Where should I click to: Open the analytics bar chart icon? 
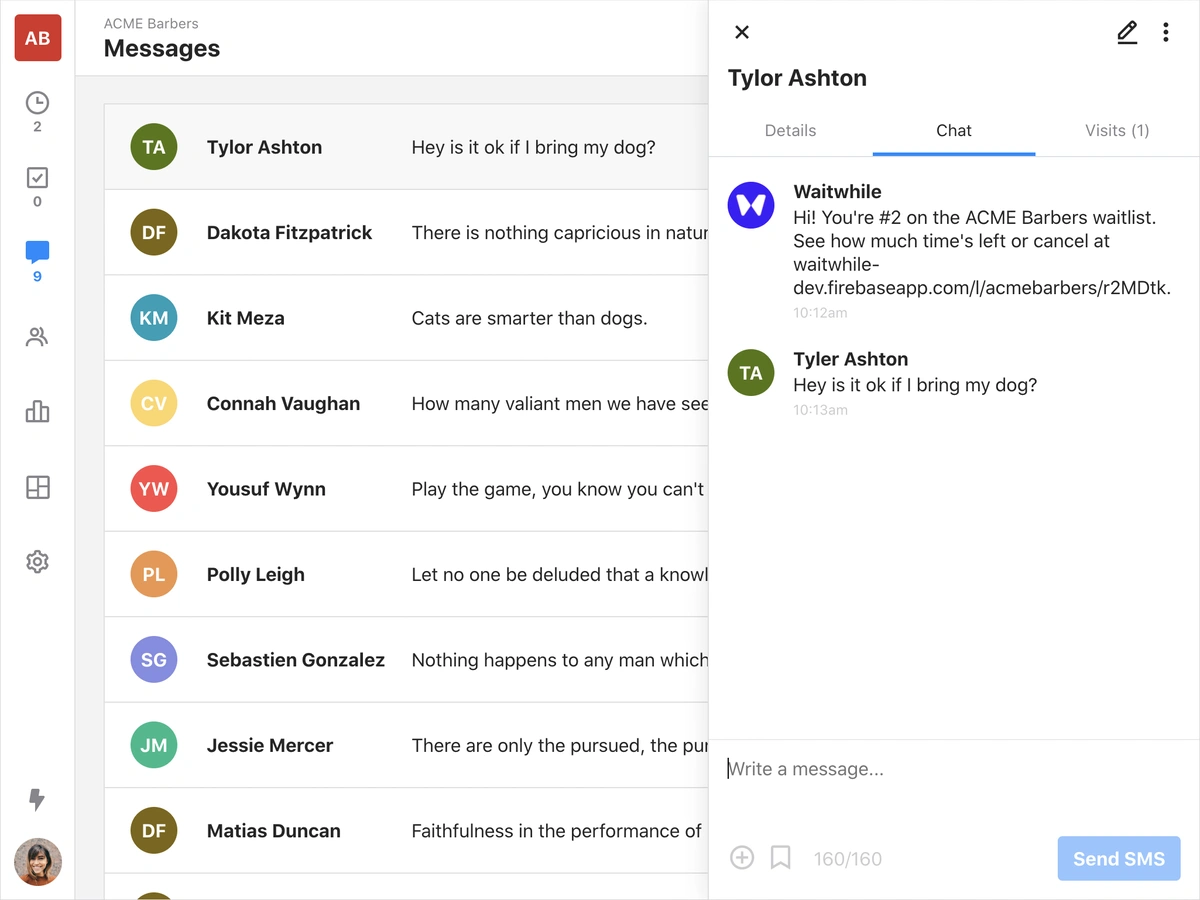point(37,411)
